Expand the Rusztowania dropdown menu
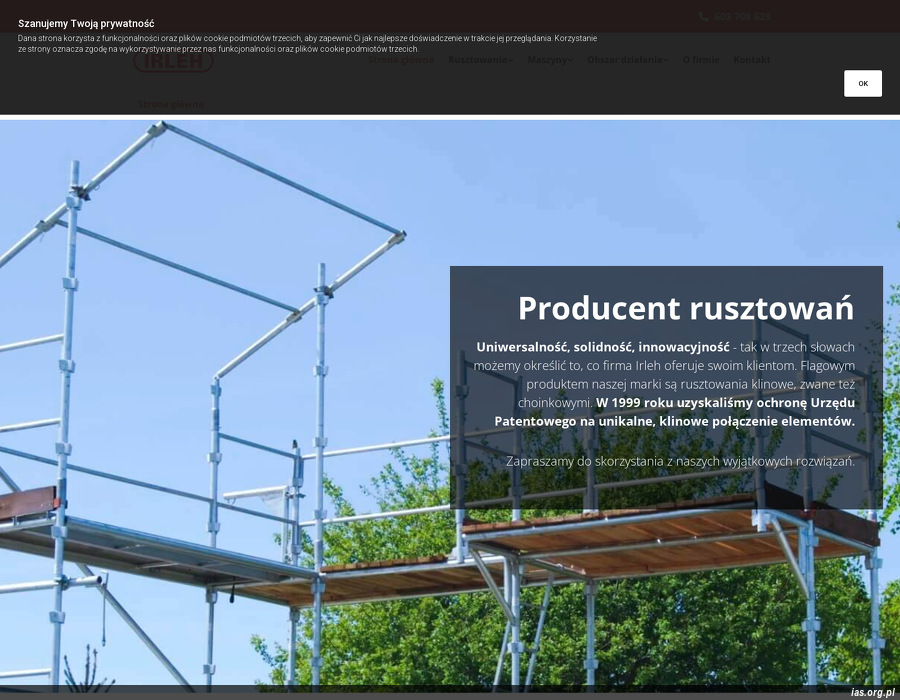This screenshot has width=900, height=700. coord(480,60)
